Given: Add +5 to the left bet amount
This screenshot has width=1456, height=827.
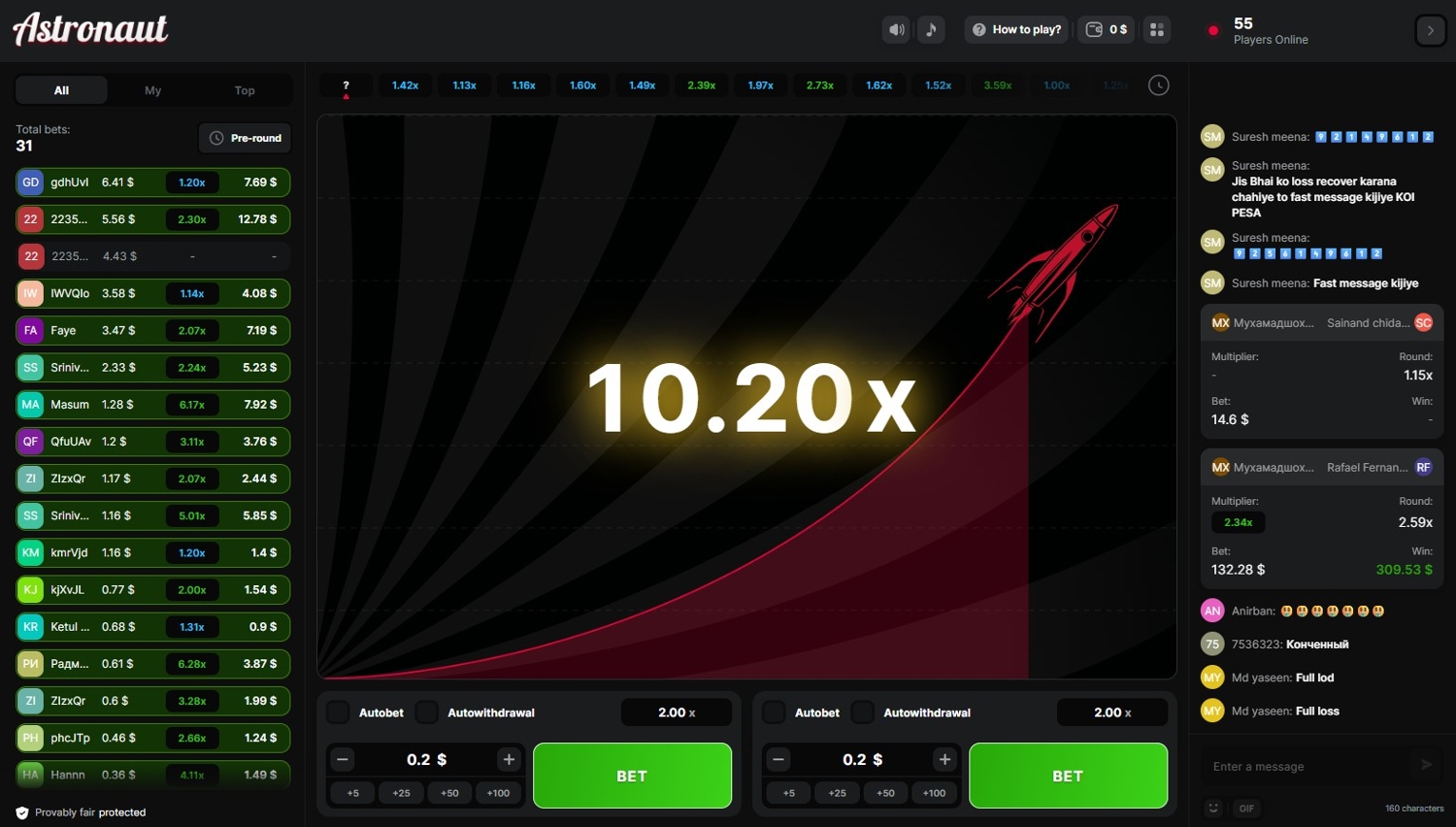Looking at the screenshot, I should click(352, 793).
